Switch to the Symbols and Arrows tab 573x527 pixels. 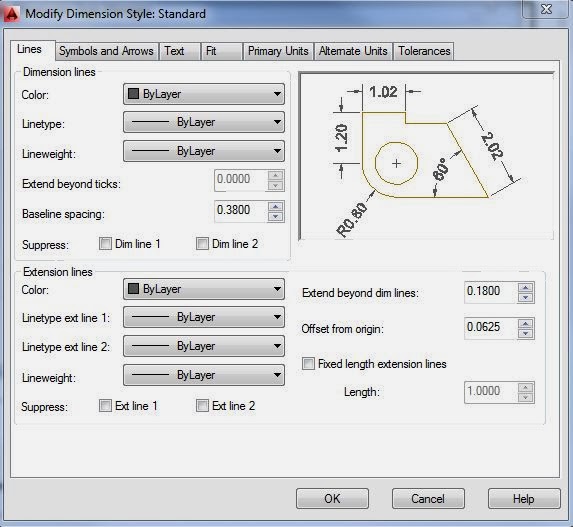(x=106, y=51)
